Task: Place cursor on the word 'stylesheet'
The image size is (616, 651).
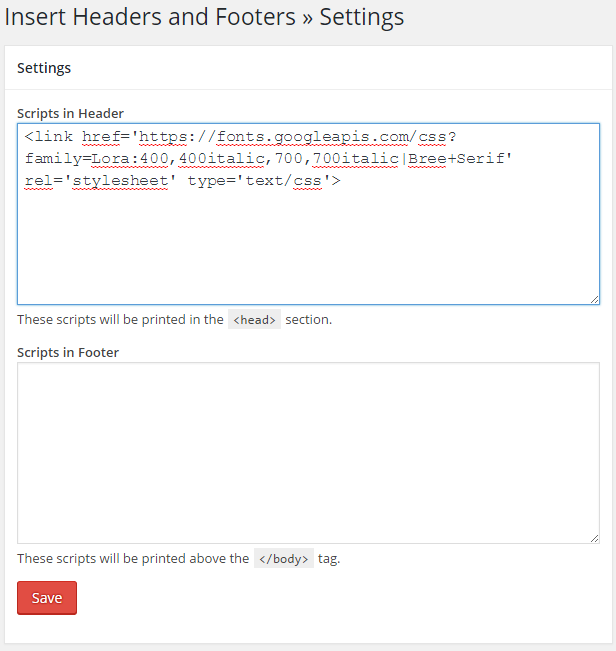Action: coord(120,181)
